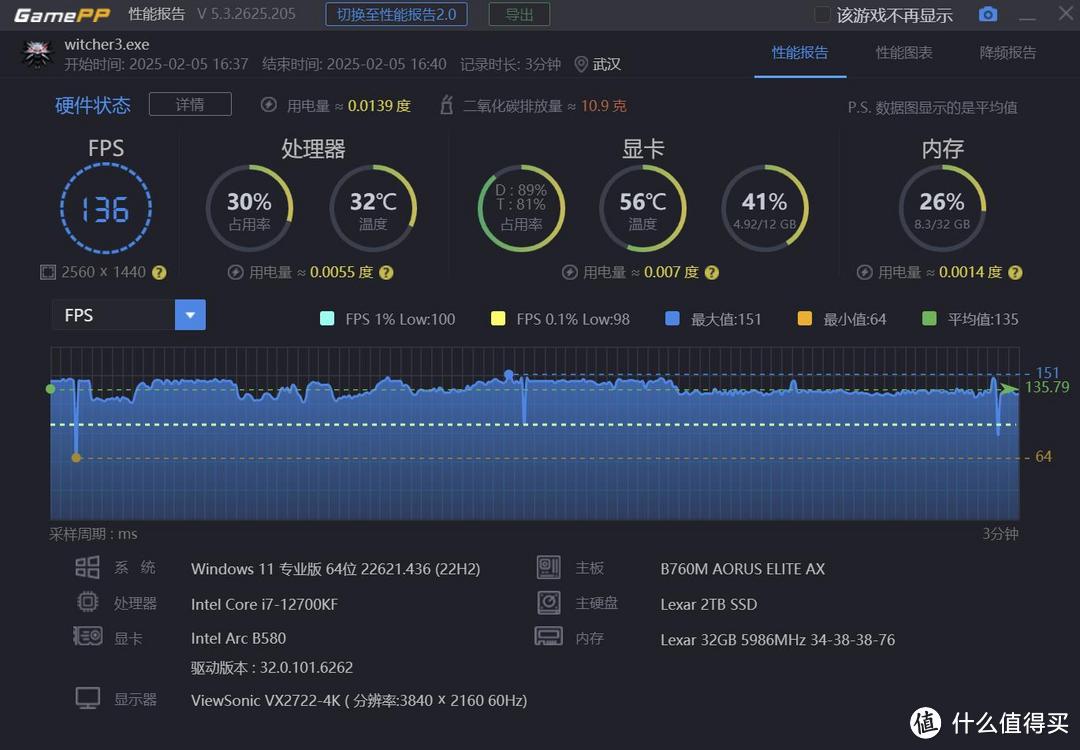Click the 平均值 green legend swatch
Image resolution: width=1080 pixels, height=750 pixels.
929,318
